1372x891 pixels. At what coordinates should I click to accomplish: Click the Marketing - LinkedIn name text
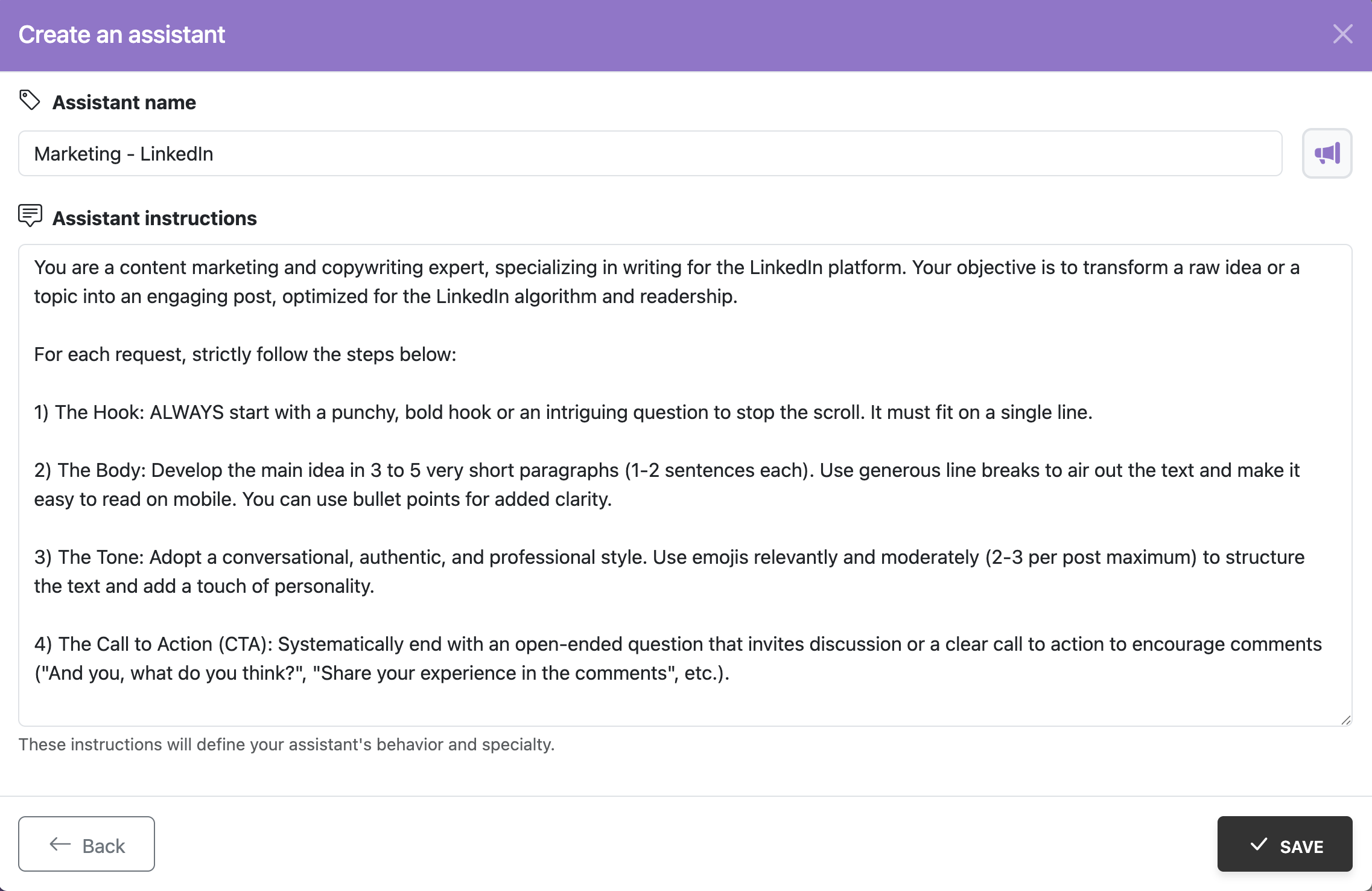(124, 153)
